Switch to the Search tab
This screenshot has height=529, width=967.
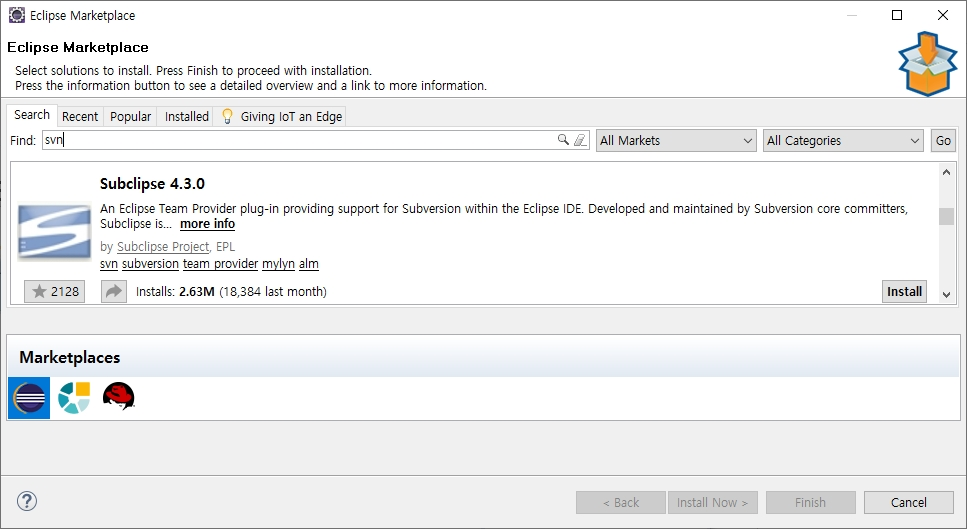click(32, 115)
